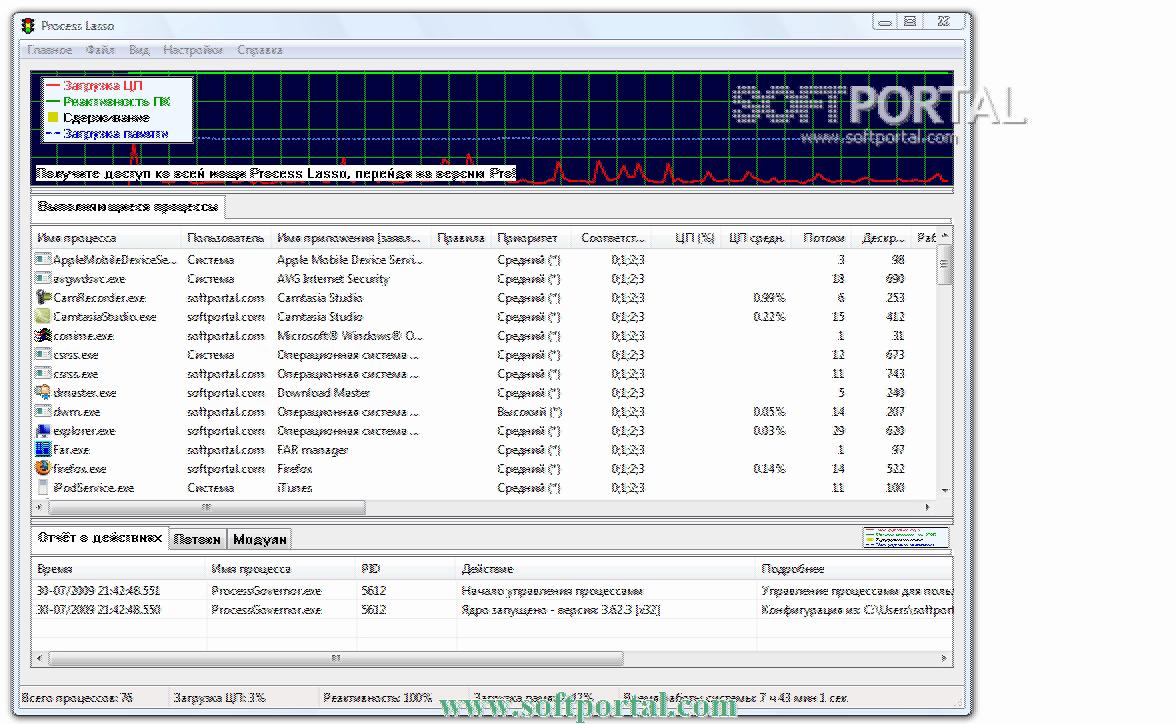The height and width of the screenshot is (724, 1176).
Task: Click the dmaster.exe Download Master icon
Action: tap(43, 392)
